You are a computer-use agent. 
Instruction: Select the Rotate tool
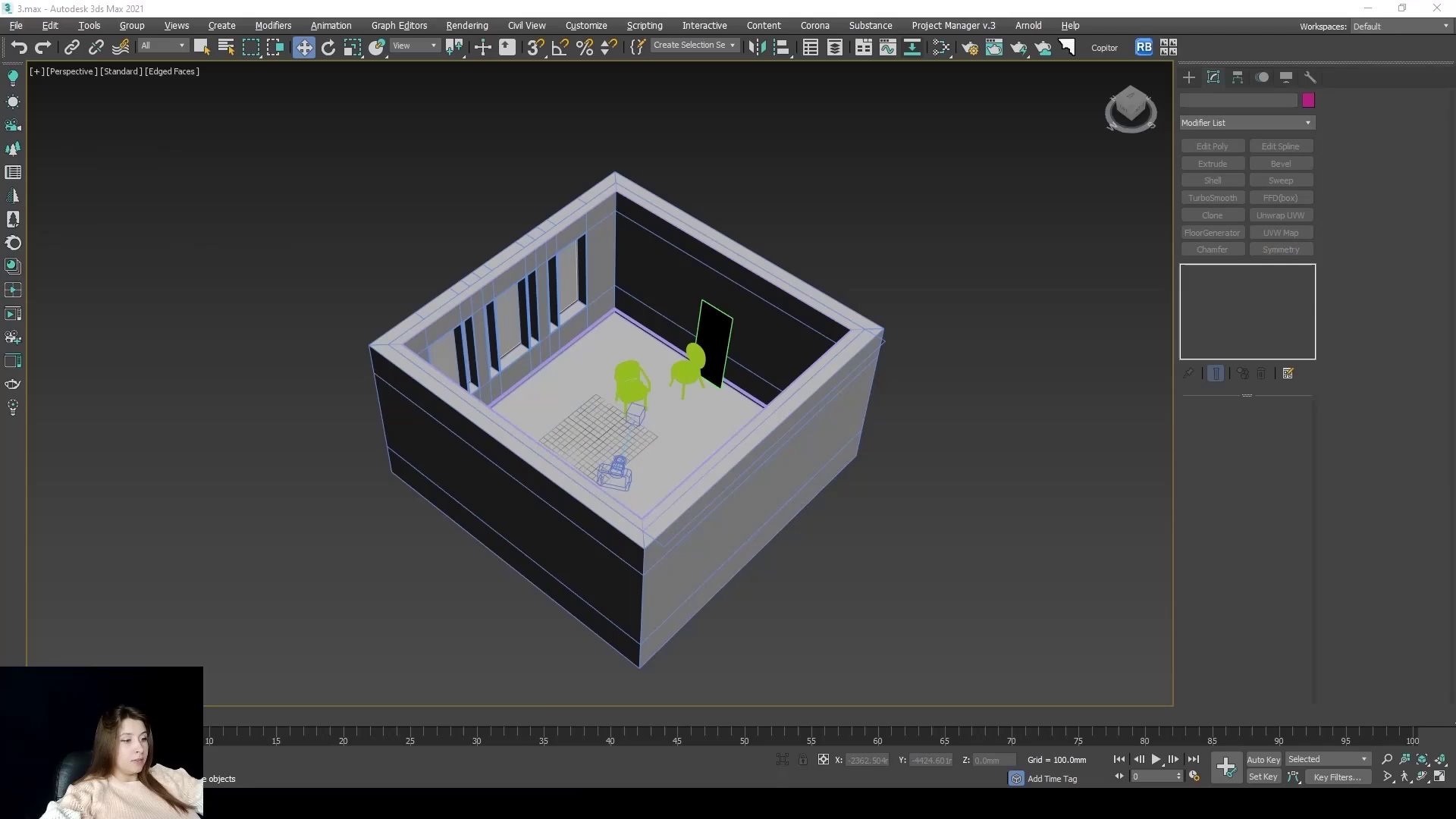pyautogui.click(x=328, y=48)
